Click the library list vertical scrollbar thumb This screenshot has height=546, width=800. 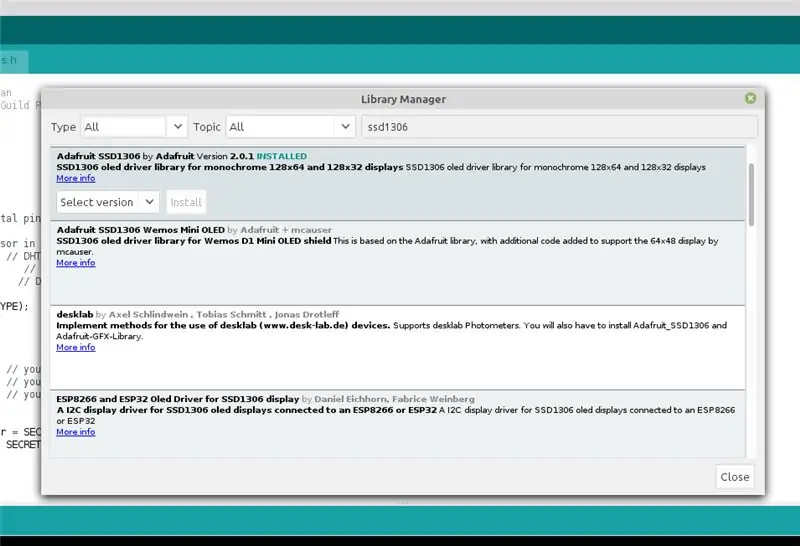(751, 194)
